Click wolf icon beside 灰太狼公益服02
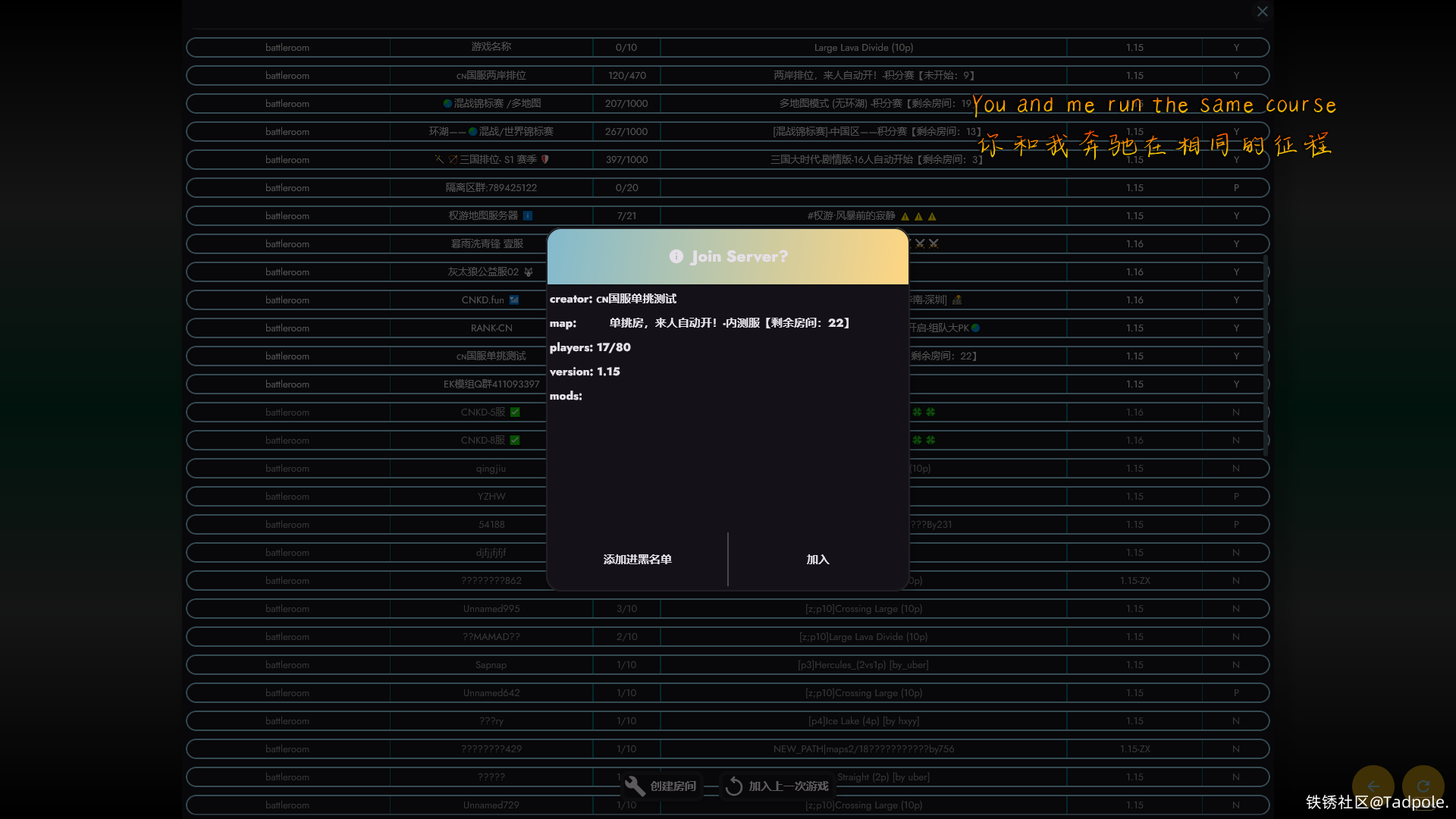This screenshot has width=1456, height=819. (529, 272)
